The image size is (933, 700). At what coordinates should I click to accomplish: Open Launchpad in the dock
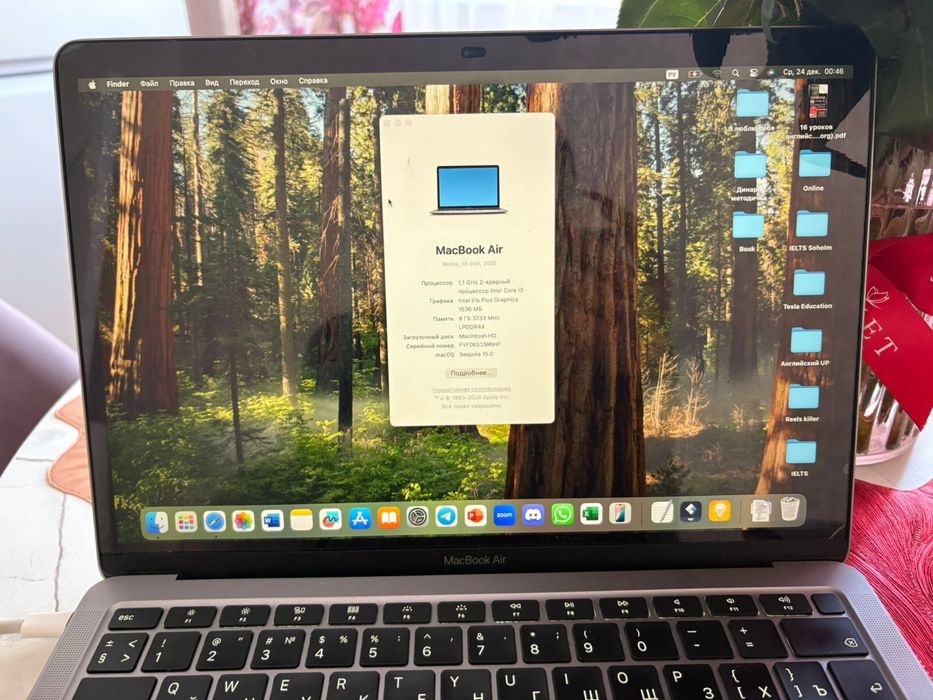[x=186, y=522]
